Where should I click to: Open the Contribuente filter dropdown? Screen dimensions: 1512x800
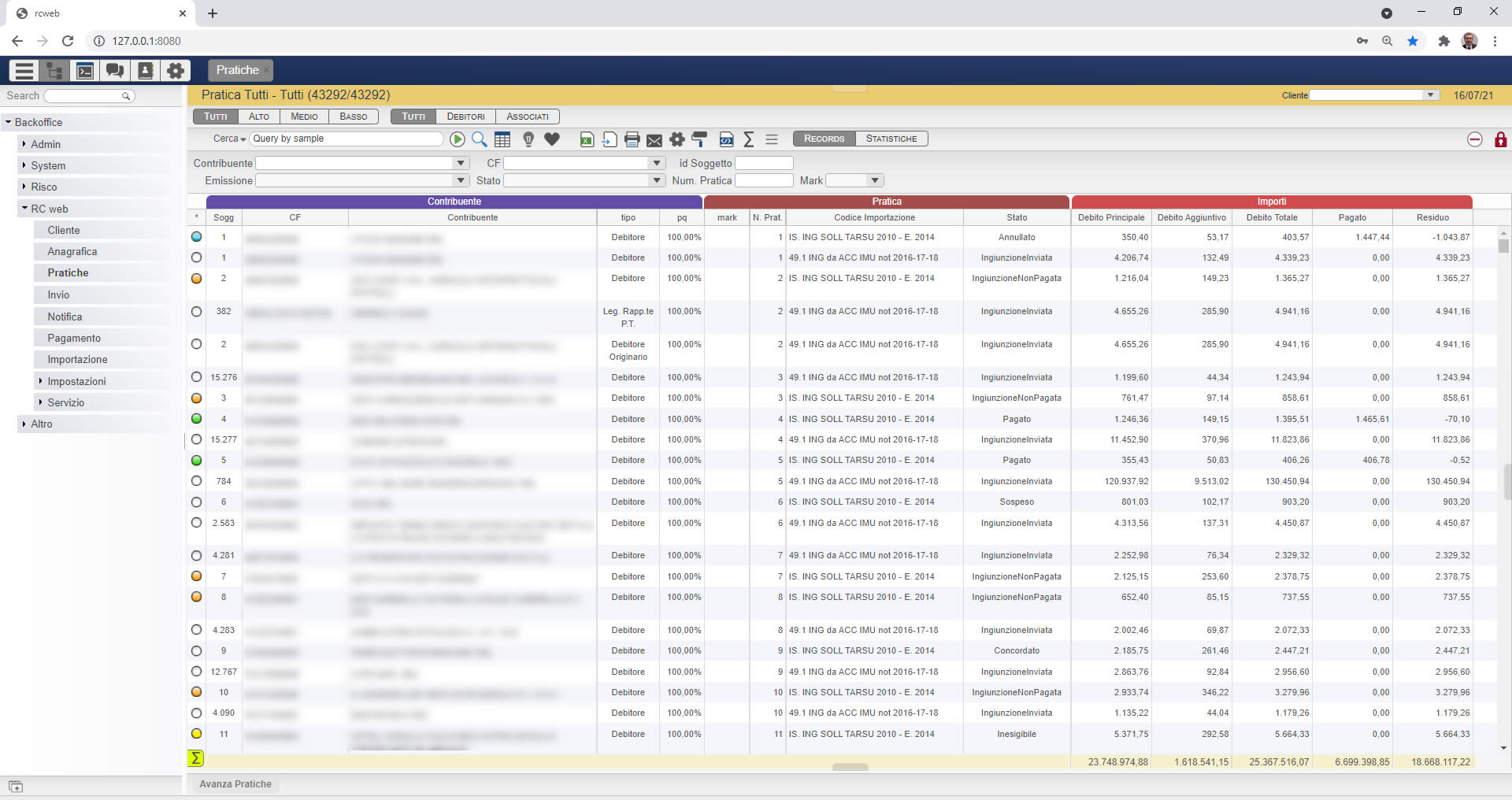point(461,163)
